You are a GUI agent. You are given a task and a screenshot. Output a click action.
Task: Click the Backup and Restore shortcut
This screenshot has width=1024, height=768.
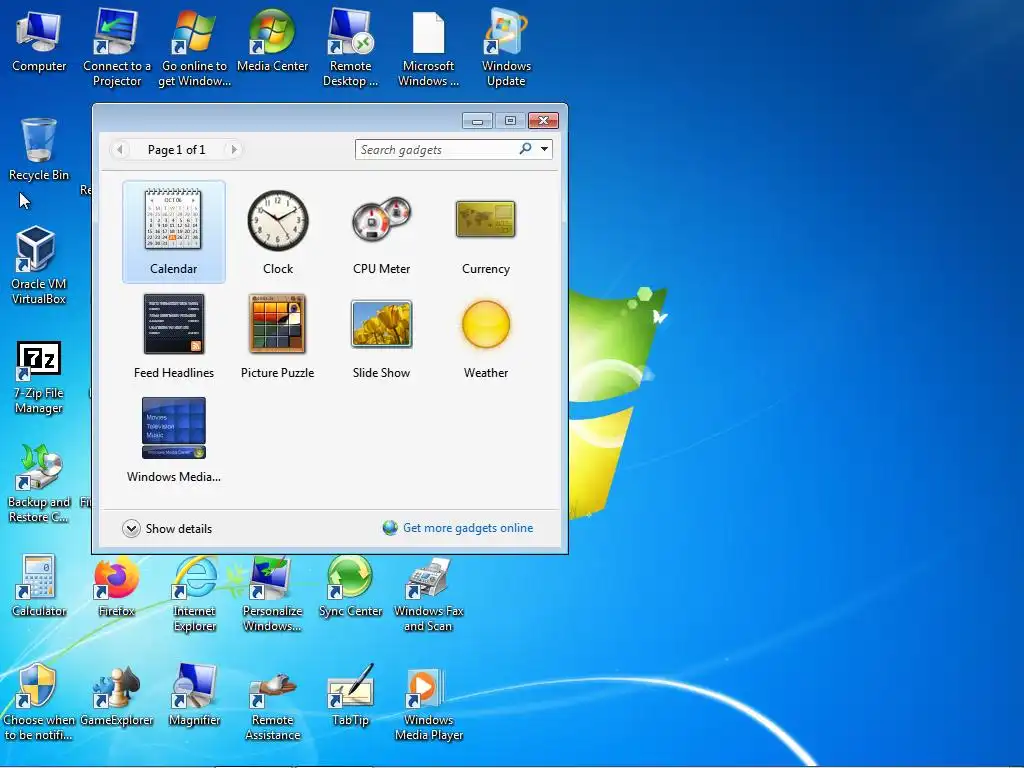[39, 483]
